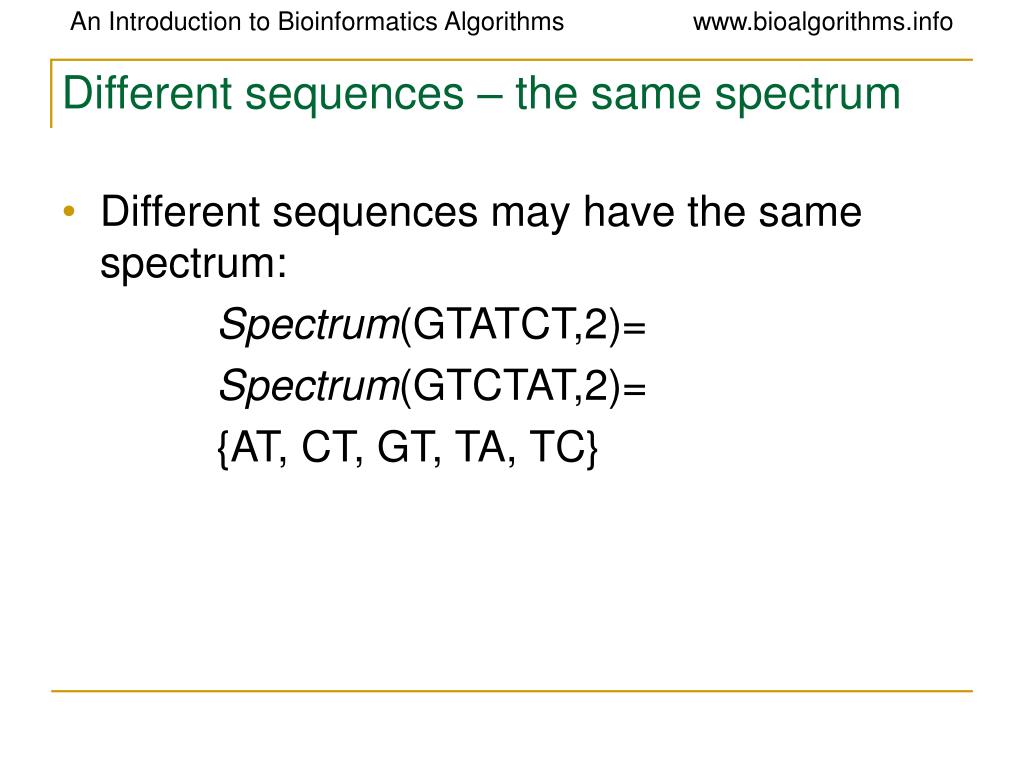Viewport: 1024px width, 768px height.
Task: Click the word 'spectrum:' in the bullet
Action: click(x=193, y=264)
